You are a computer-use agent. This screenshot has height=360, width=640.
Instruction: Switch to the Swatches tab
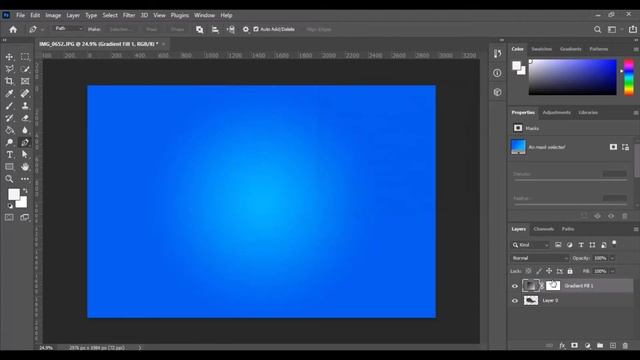(x=542, y=49)
